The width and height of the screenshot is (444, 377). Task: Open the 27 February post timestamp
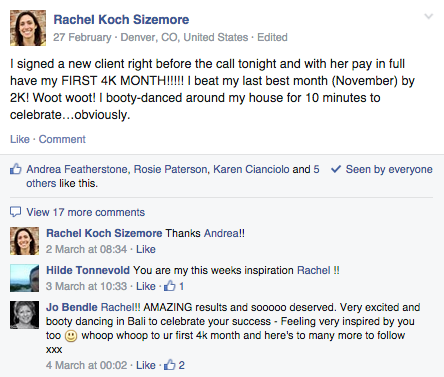82,37
